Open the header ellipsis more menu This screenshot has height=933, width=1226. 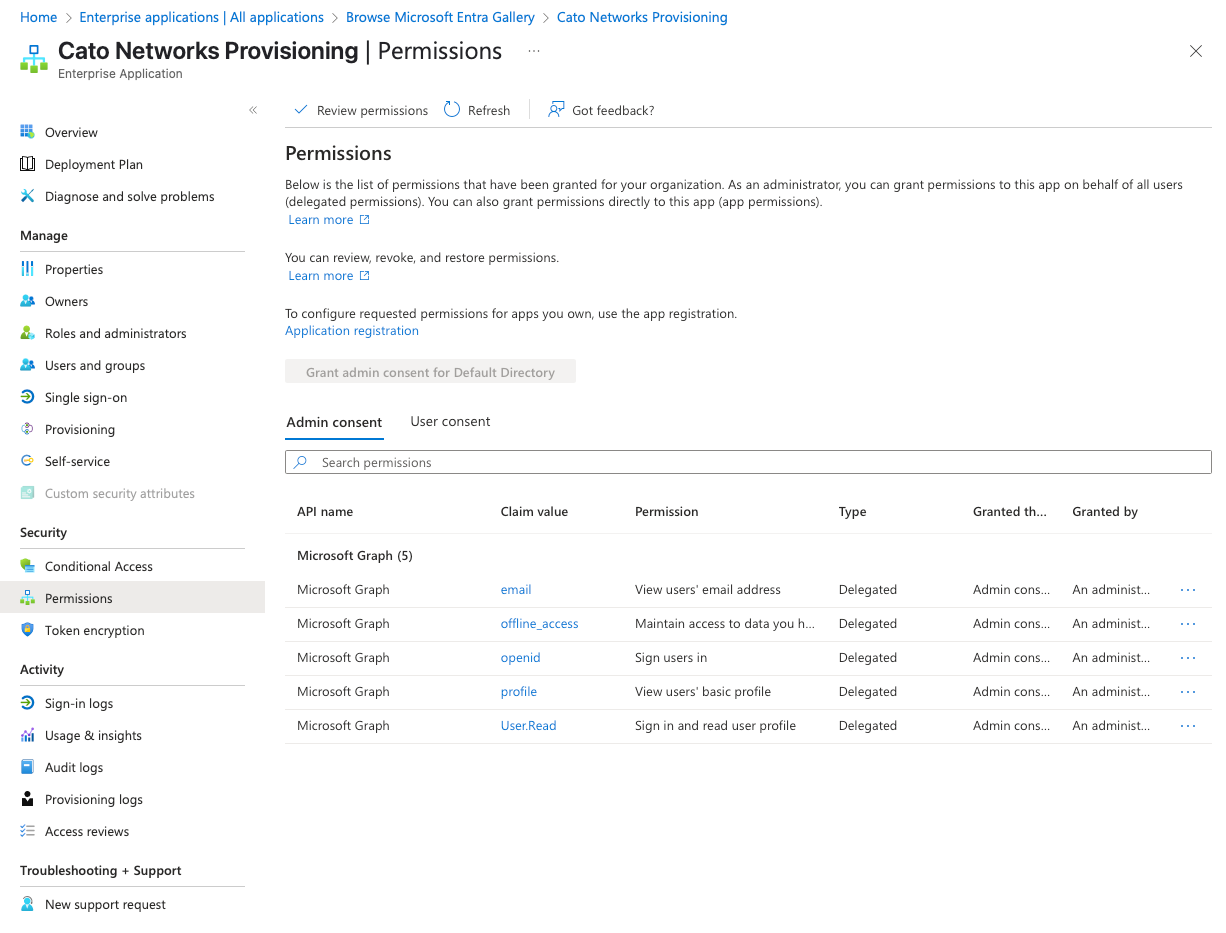(x=534, y=51)
